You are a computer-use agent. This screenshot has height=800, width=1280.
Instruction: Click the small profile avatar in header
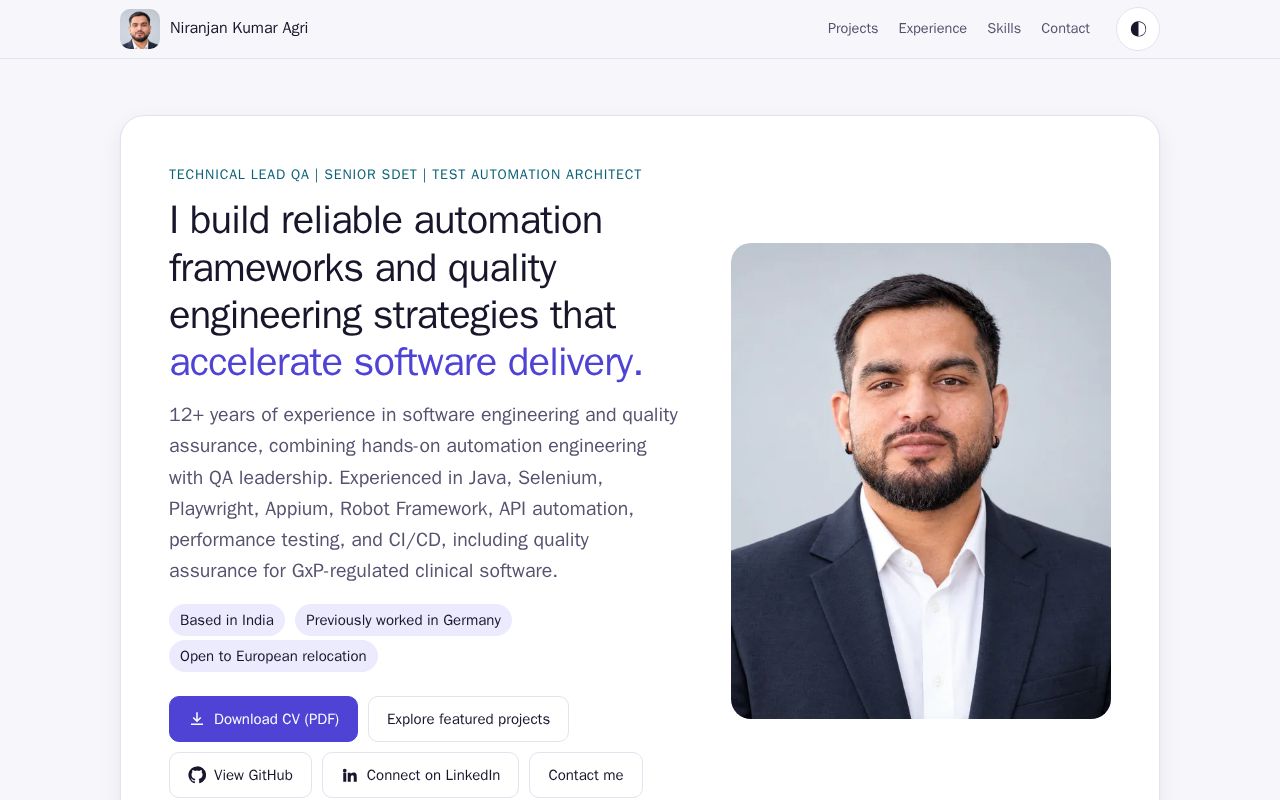(x=140, y=29)
